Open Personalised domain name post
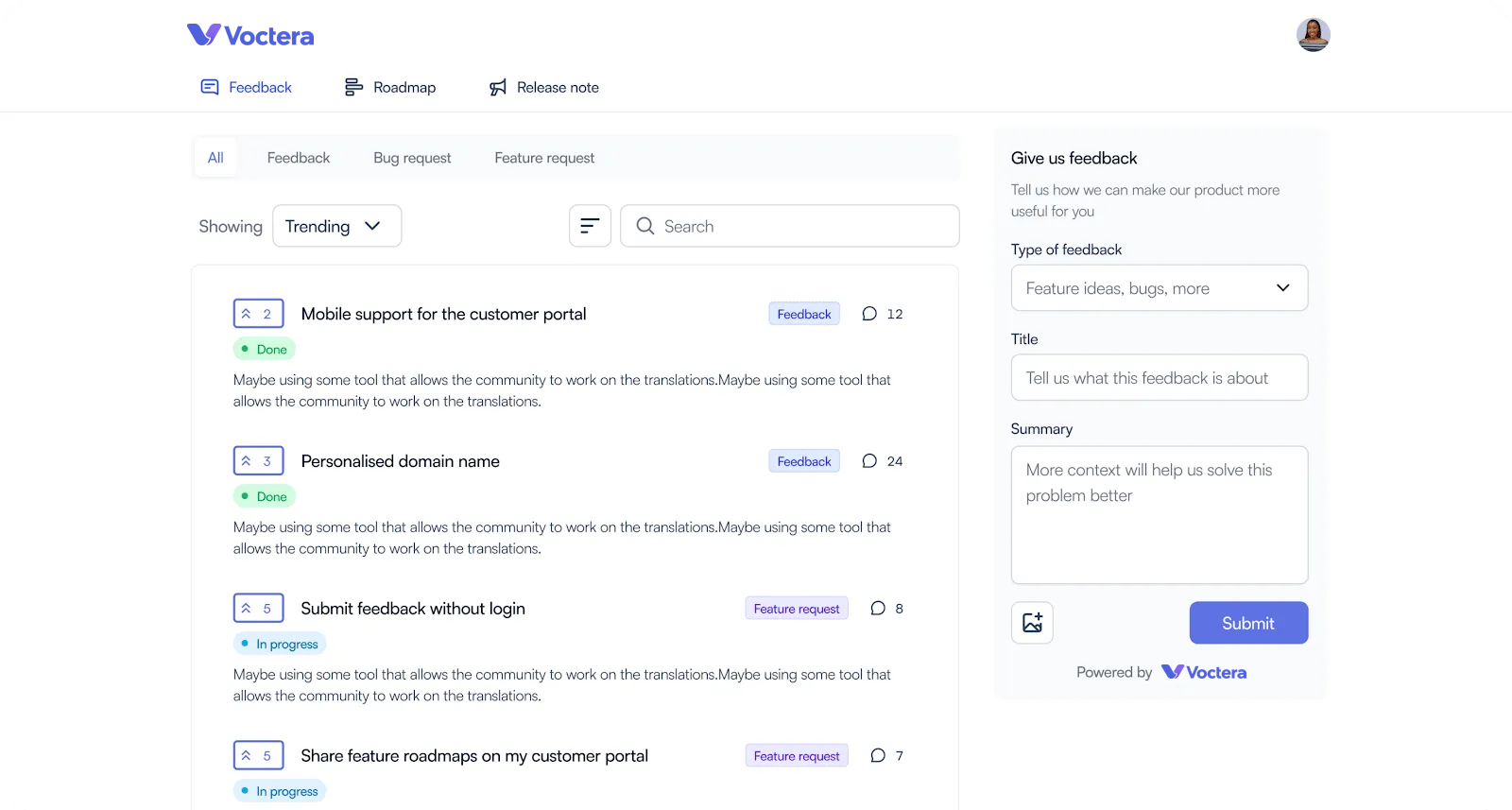The height and width of the screenshot is (810, 1512). [x=400, y=461]
